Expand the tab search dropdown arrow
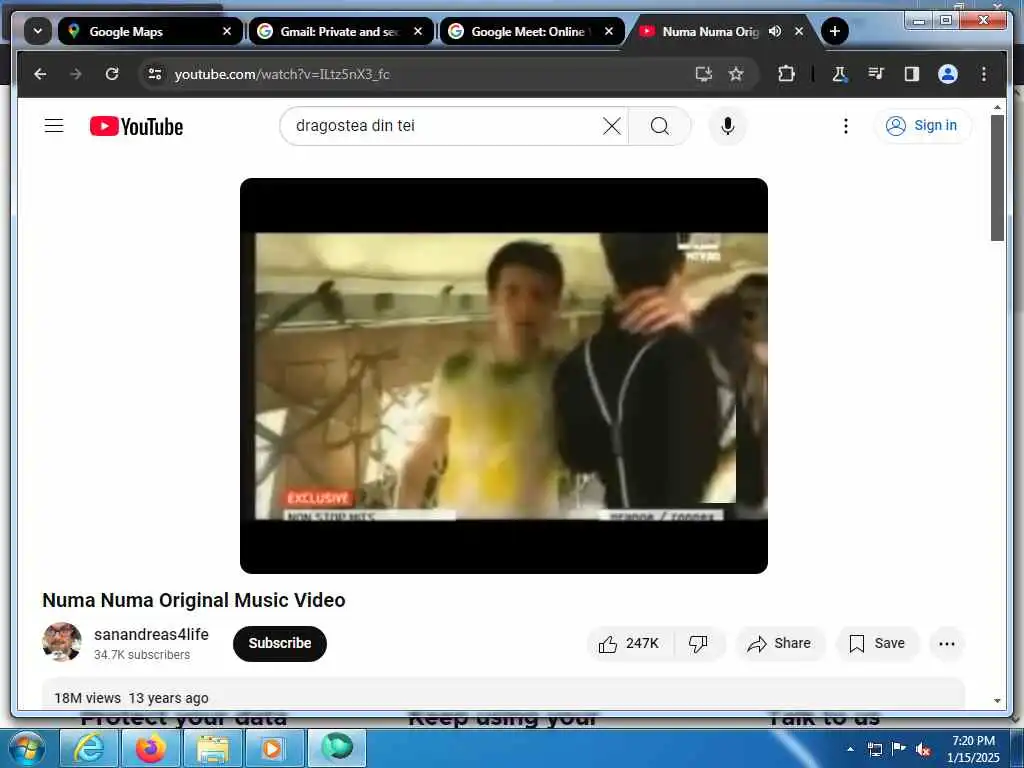Screen dimensions: 1024x768 pos(38,31)
